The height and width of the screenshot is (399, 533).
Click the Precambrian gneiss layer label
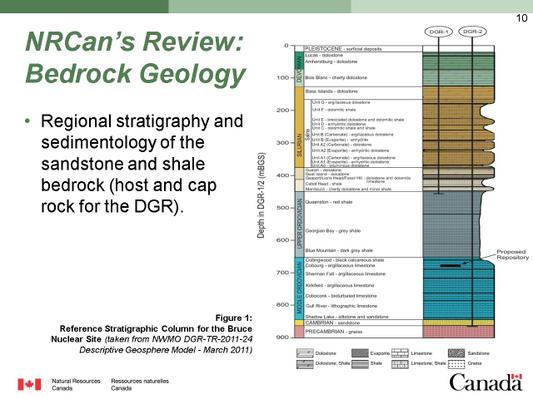tap(333, 331)
